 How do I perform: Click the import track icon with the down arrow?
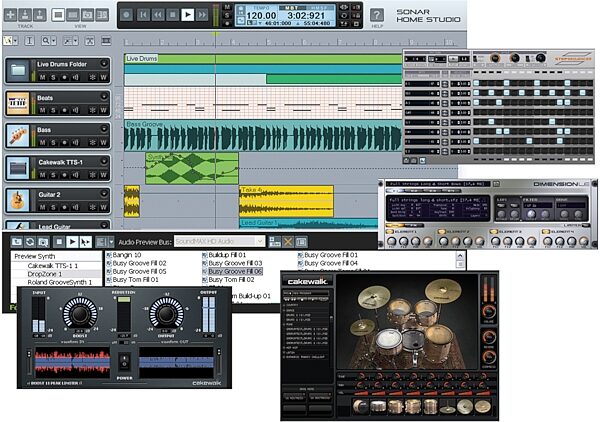click(25, 15)
